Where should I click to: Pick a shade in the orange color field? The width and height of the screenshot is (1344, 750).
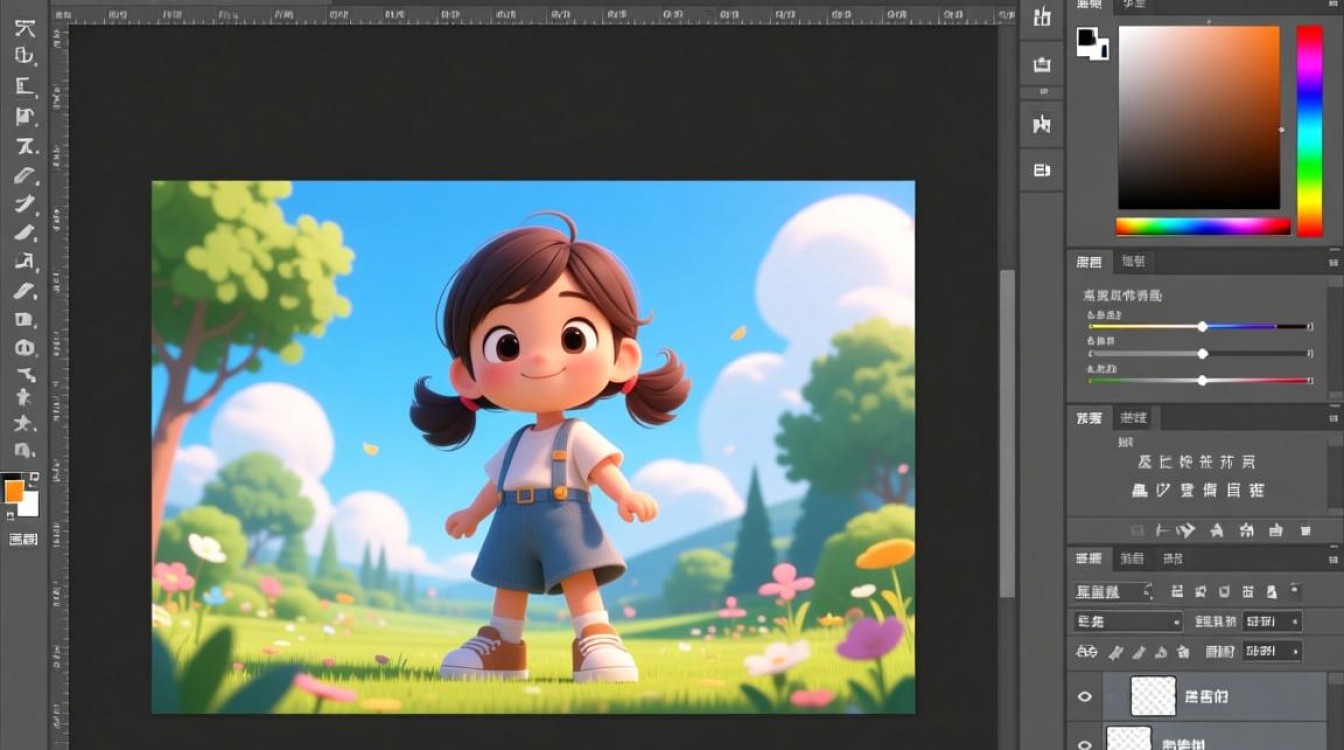[1199, 117]
